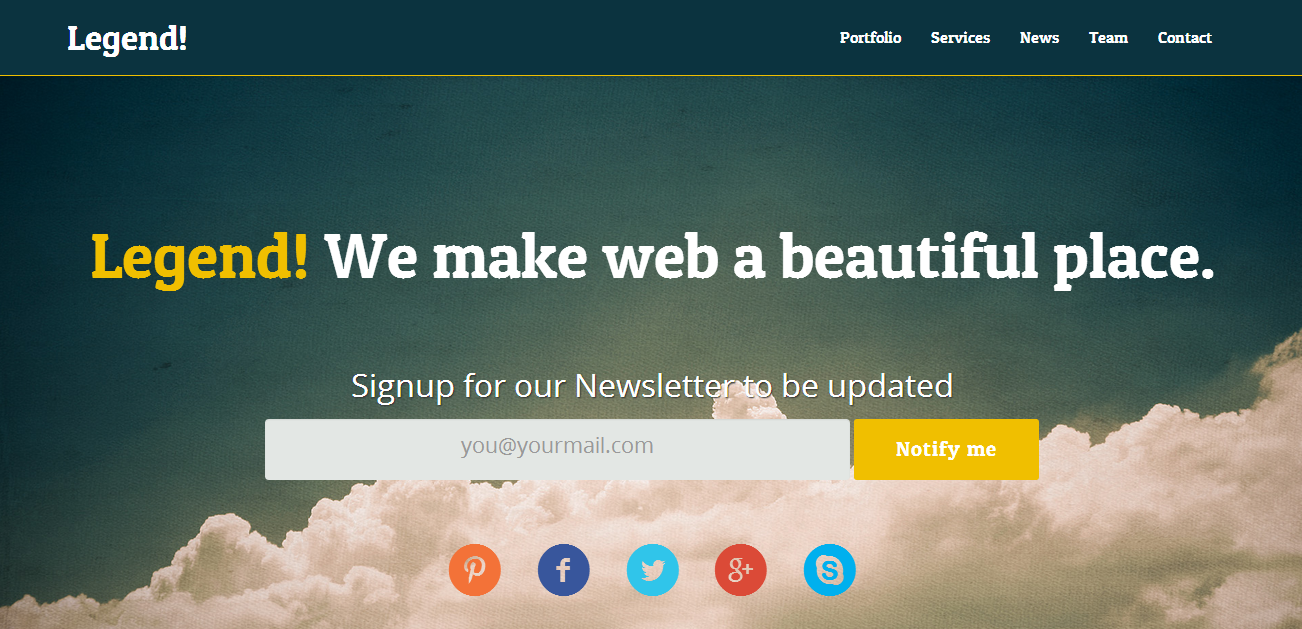Click the Twitter bird icon
The image size is (1302, 629).
[653, 571]
